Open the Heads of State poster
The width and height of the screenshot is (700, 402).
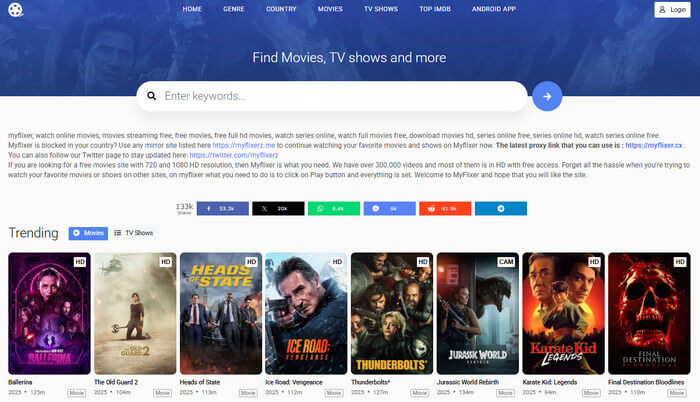(x=221, y=313)
